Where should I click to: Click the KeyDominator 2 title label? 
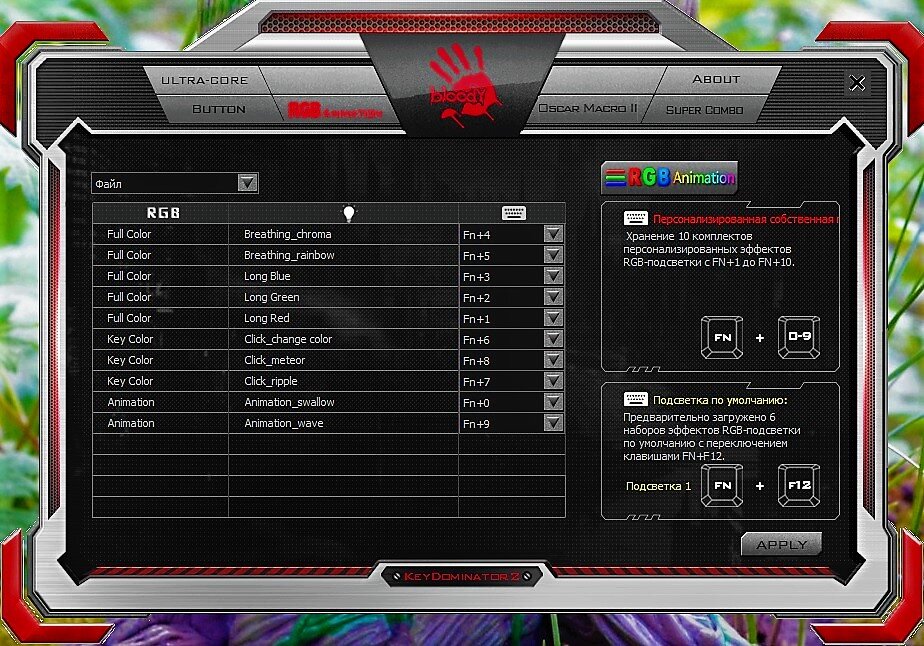[x=461, y=576]
